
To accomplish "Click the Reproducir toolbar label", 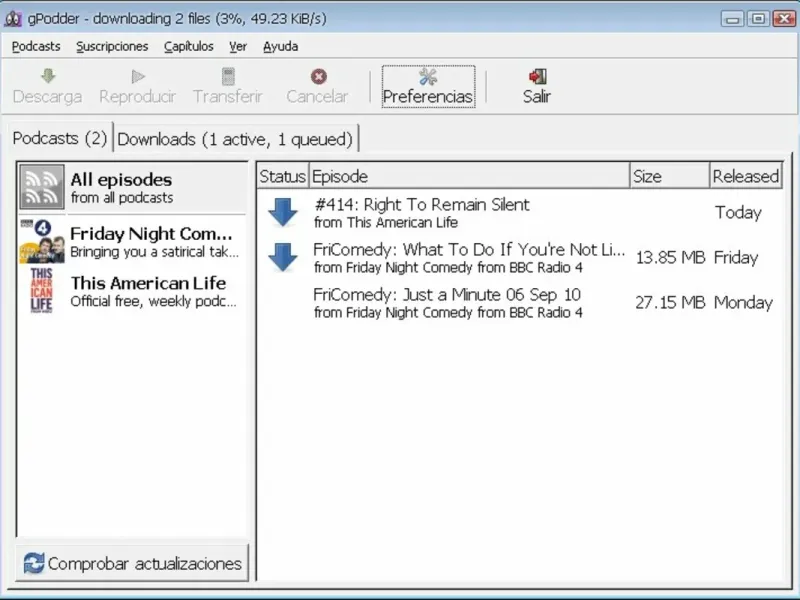I will (137, 96).
